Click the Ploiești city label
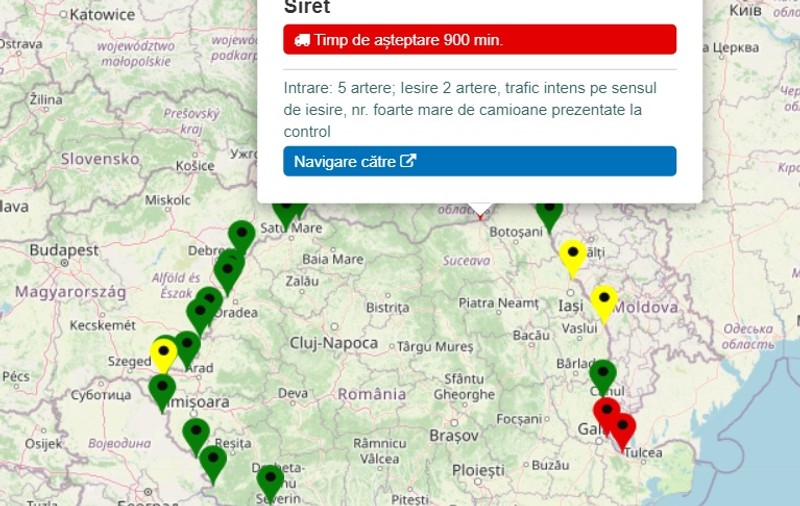This screenshot has height=506, width=800. tap(478, 470)
